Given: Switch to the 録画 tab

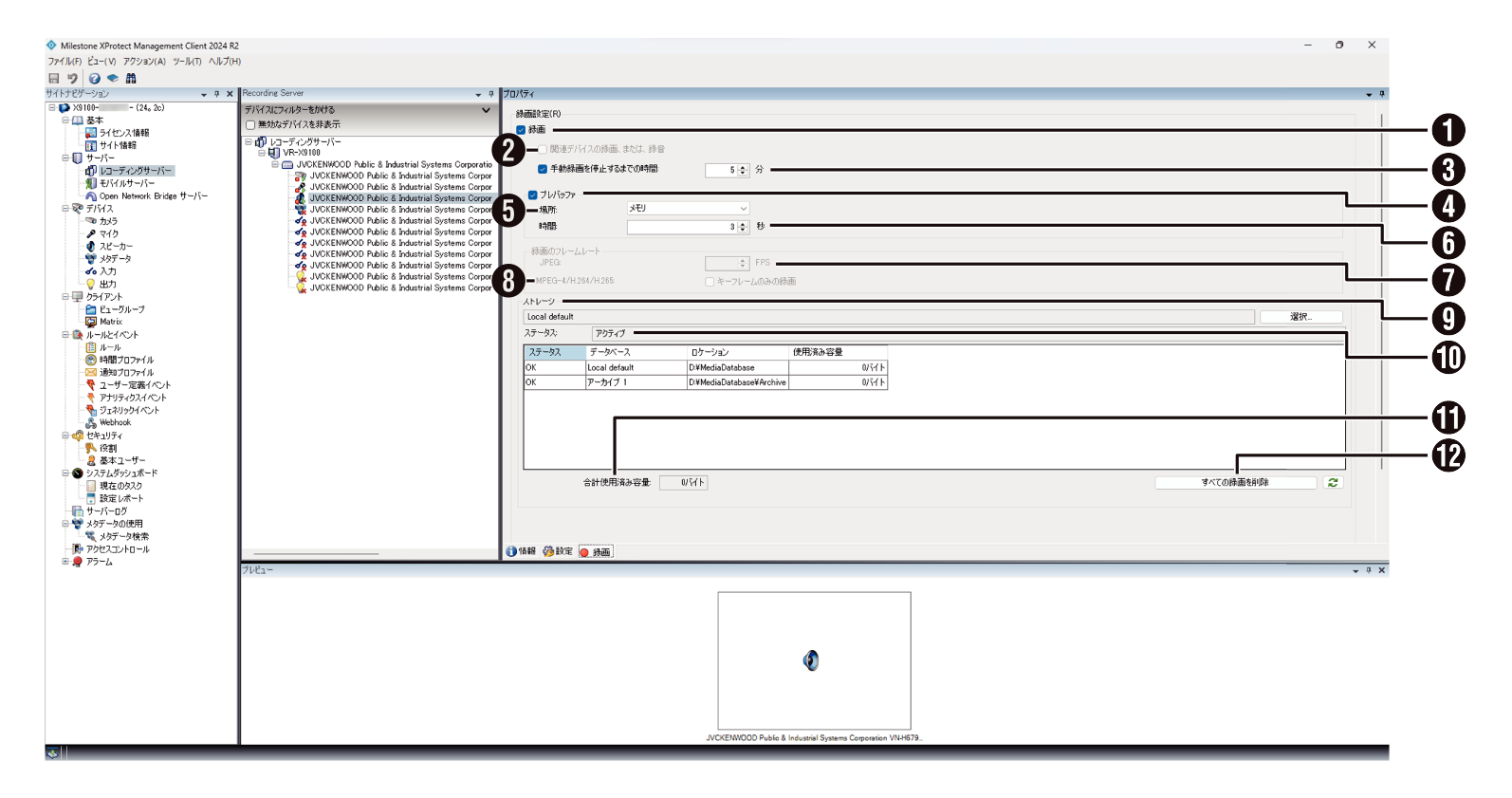Looking at the screenshot, I should tap(597, 552).
